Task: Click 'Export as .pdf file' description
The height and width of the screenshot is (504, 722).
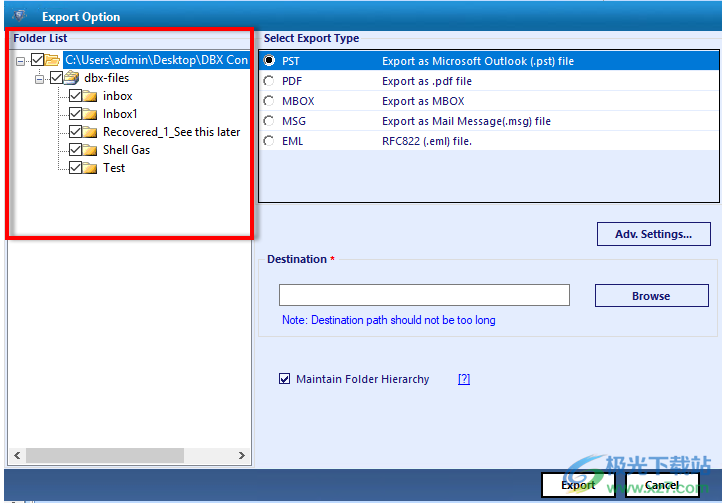Action: 427,81
